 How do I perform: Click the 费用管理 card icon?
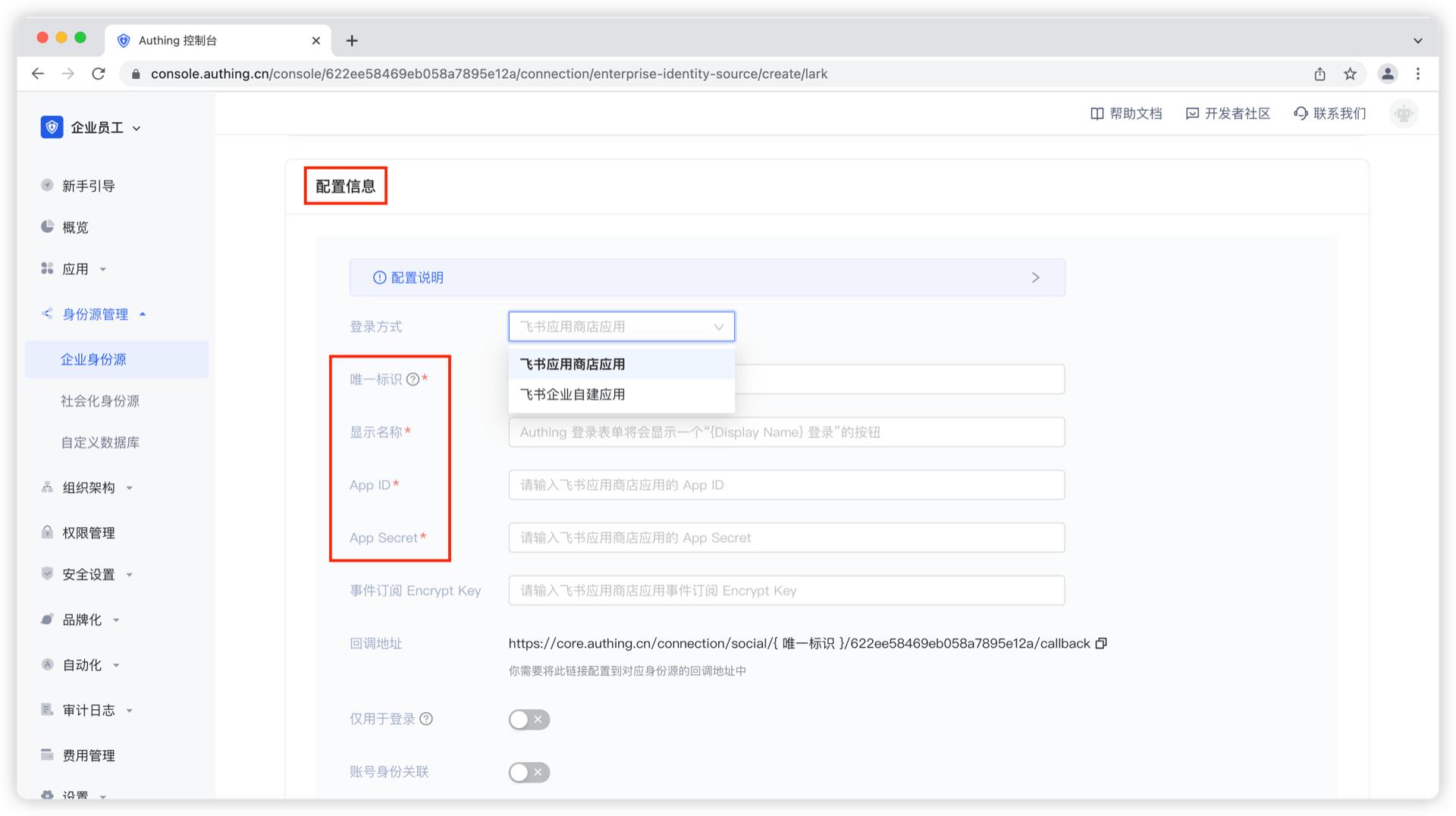coord(47,755)
